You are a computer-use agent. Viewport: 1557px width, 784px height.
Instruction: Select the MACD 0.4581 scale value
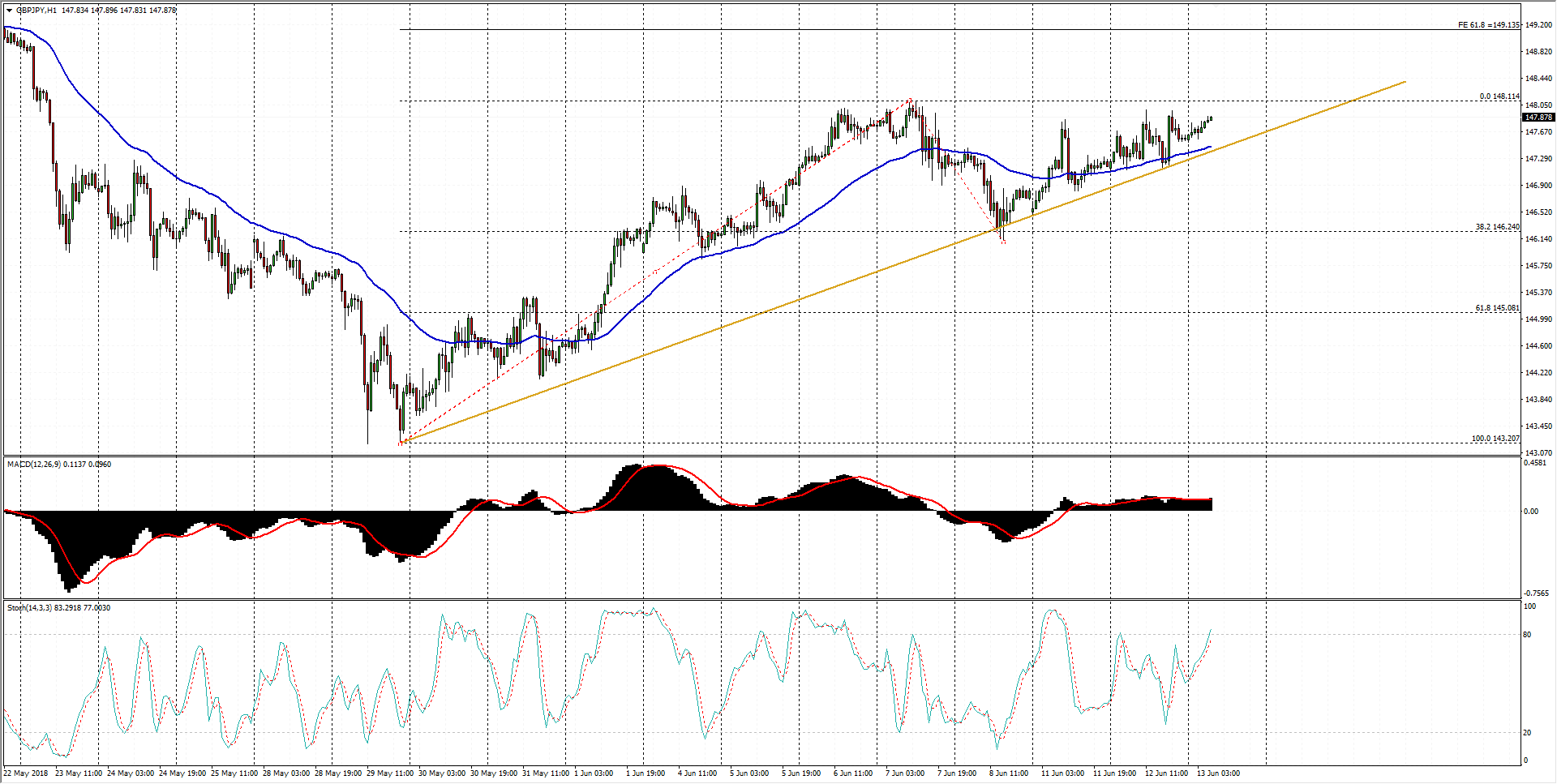pos(1536,464)
